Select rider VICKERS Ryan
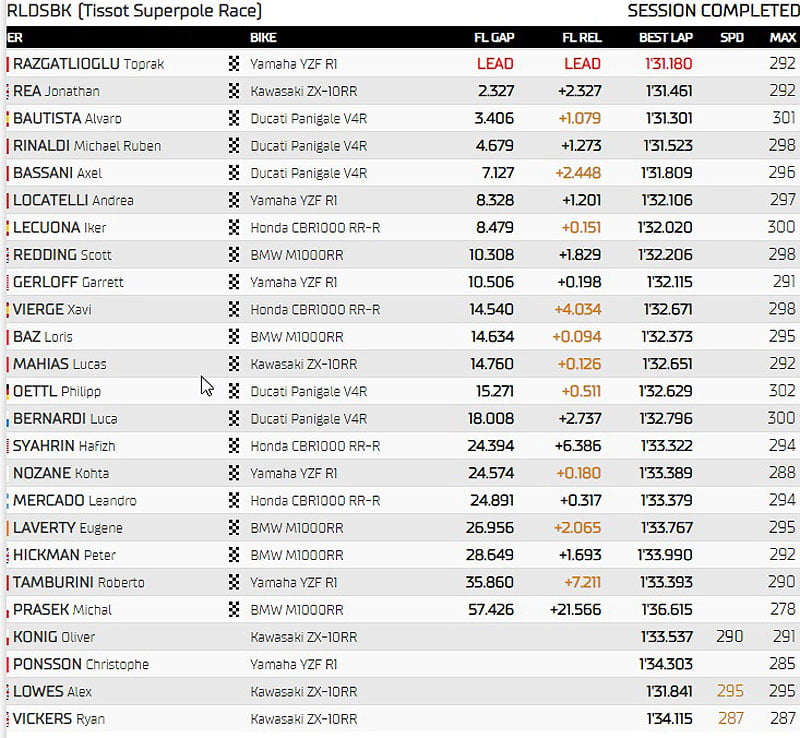Screen dimensions: 800x738 pyautogui.click(x=58, y=718)
